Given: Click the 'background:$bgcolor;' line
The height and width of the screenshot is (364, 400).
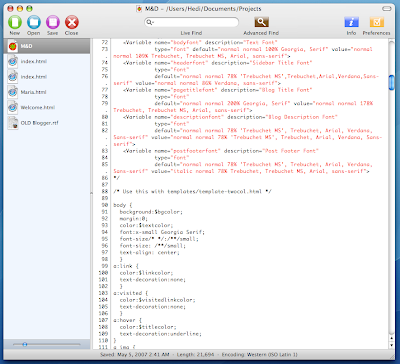Looking at the screenshot, I should pyautogui.click(x=151, y=212).
